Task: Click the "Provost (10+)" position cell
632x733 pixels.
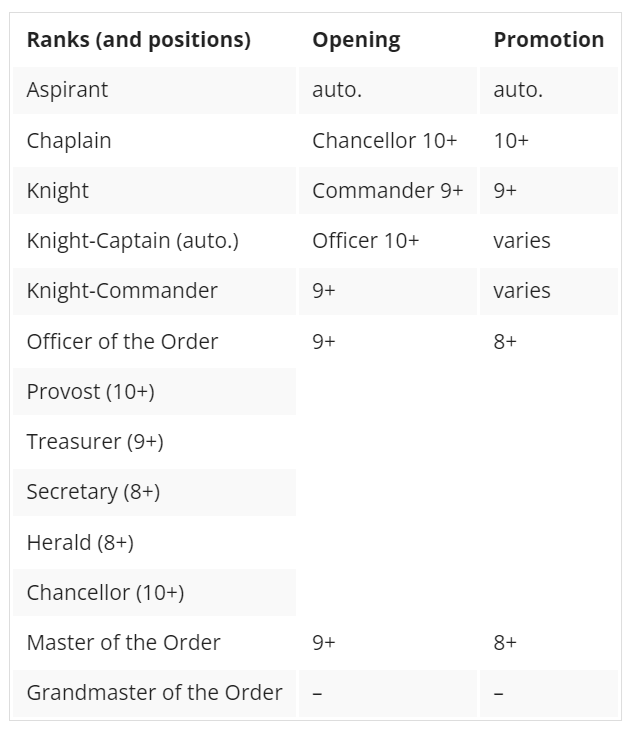Action: click(91, 392)
